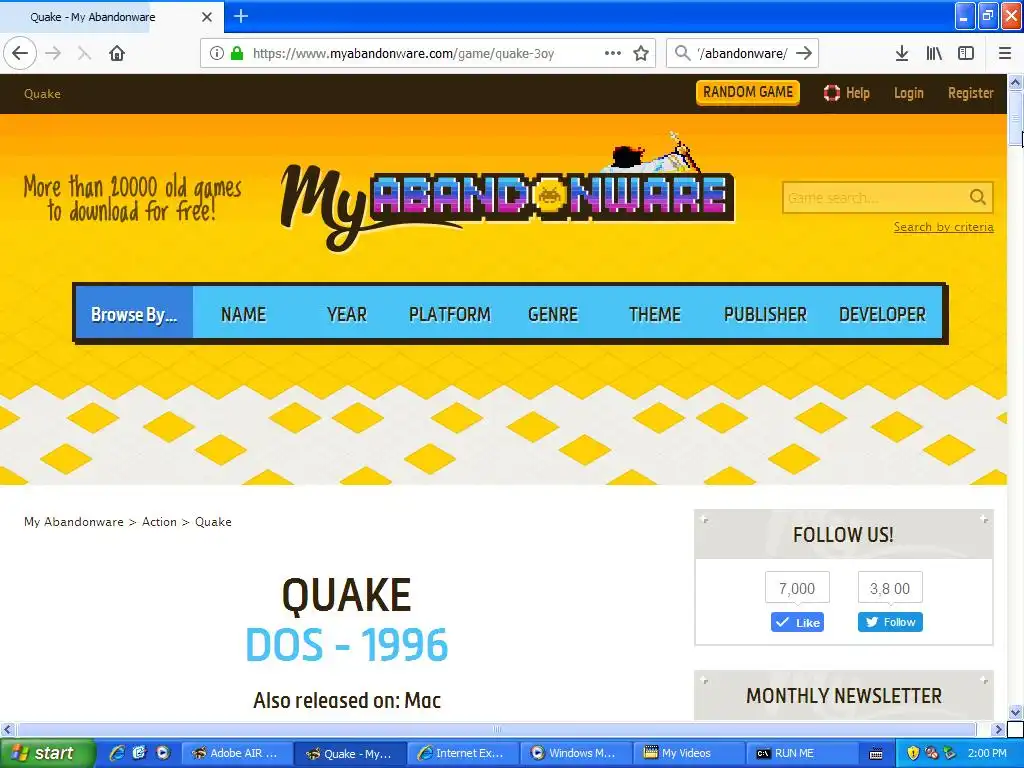The width and height of the screenshot is (1024, 768).
Task: Click the vertical scrollbar up arrow
Action: (1016, 82)
